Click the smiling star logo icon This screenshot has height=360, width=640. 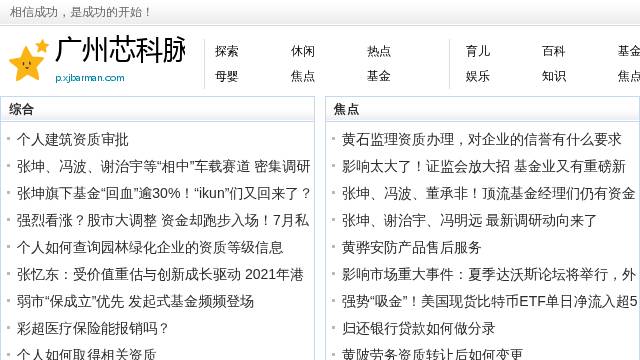(29, 60)
